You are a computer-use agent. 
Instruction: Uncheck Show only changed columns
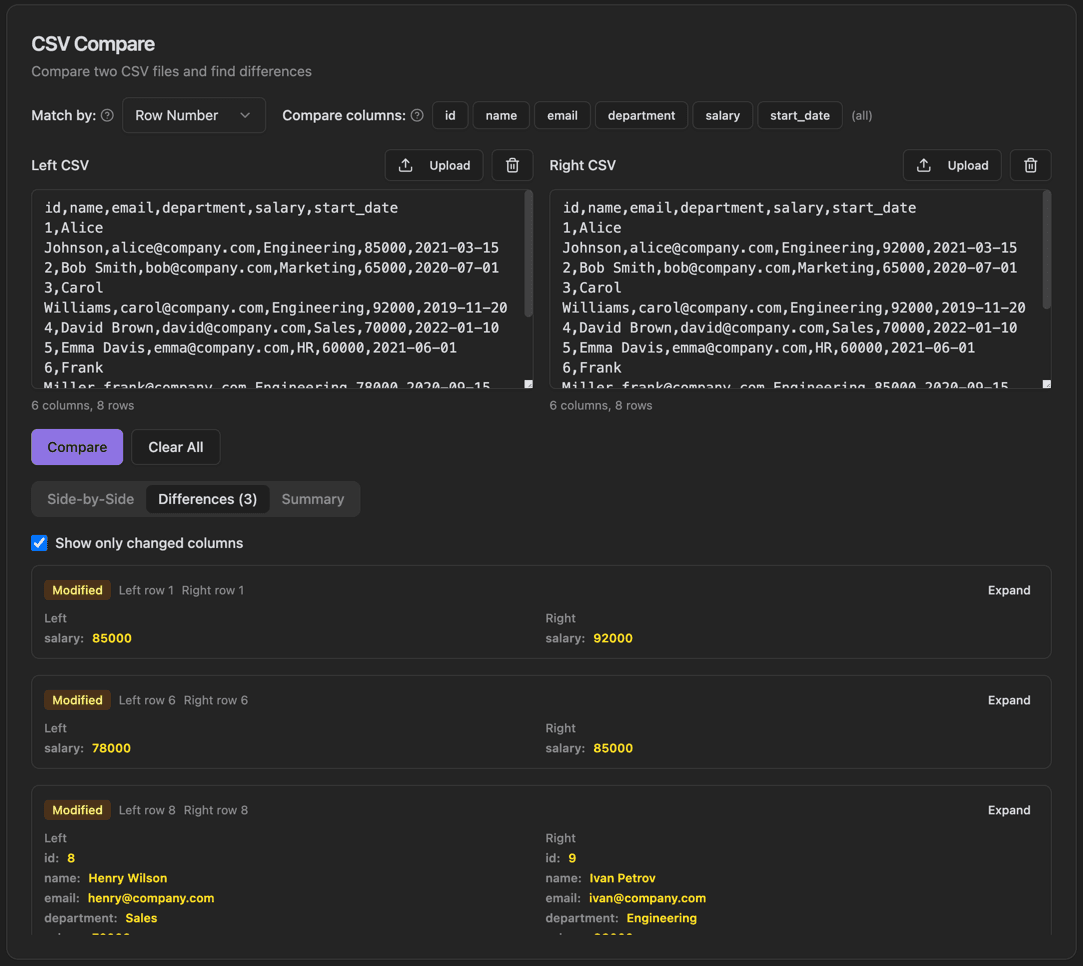[x=39, y=543]
